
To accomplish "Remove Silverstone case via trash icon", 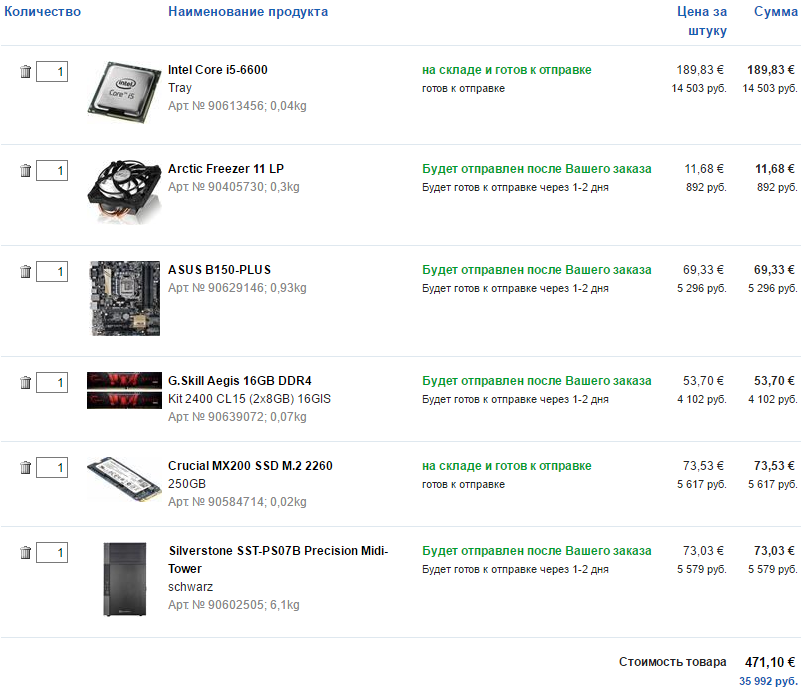I will pos(25,553).
